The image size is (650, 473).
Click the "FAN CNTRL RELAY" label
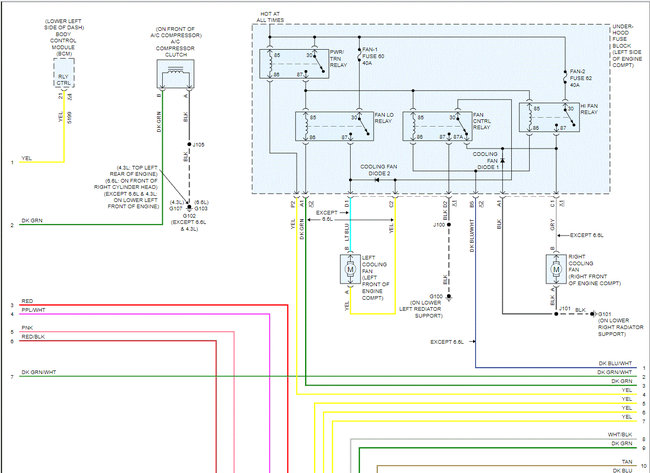481,121
